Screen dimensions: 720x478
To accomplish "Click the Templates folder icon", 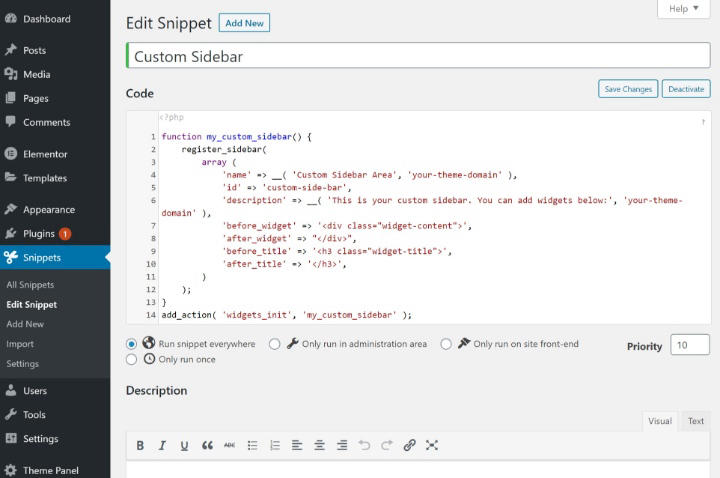I will tap(11, 178).
